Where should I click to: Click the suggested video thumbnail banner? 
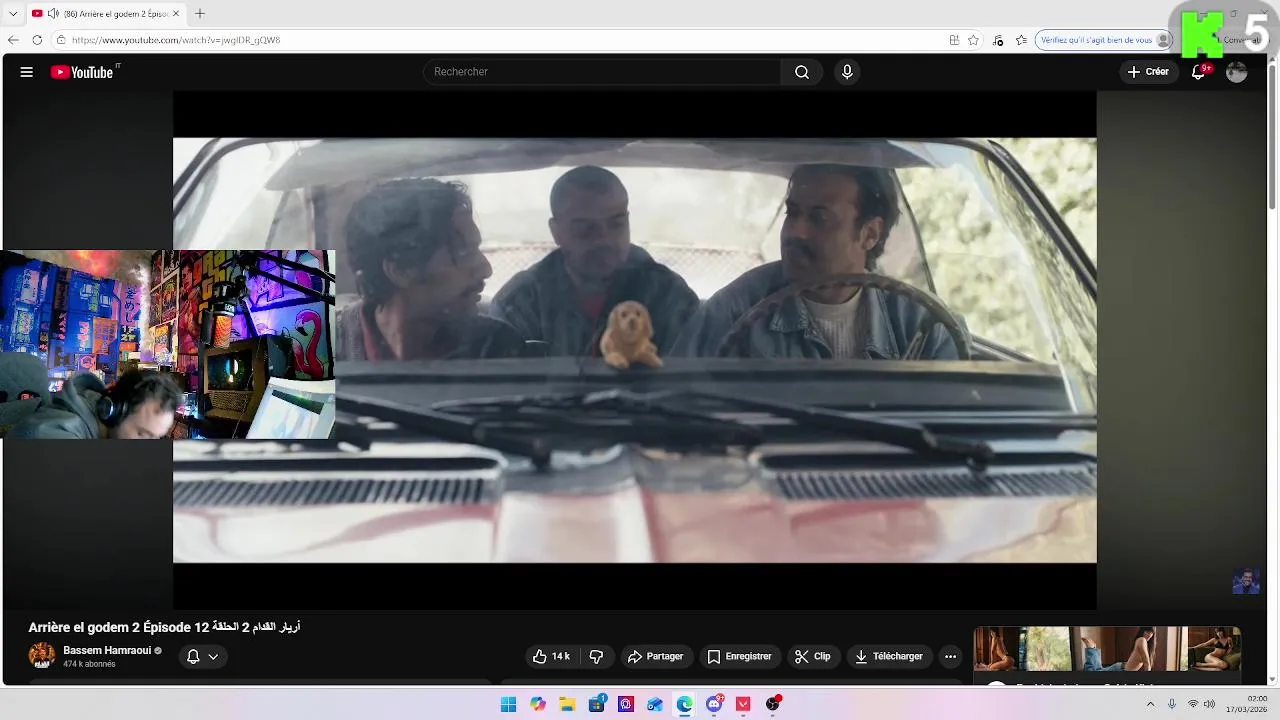(1107, 649)
